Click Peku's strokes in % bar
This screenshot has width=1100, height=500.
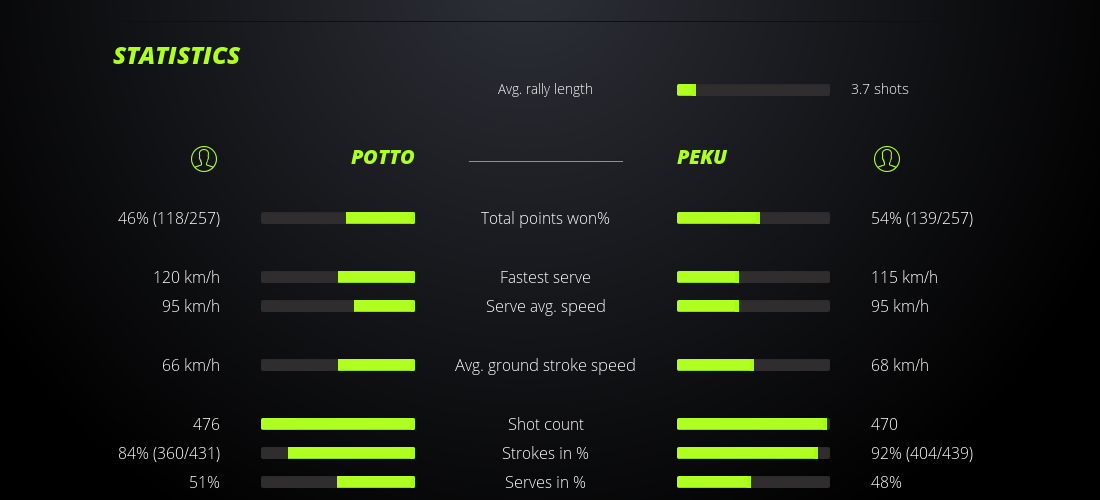pos(753,453)
